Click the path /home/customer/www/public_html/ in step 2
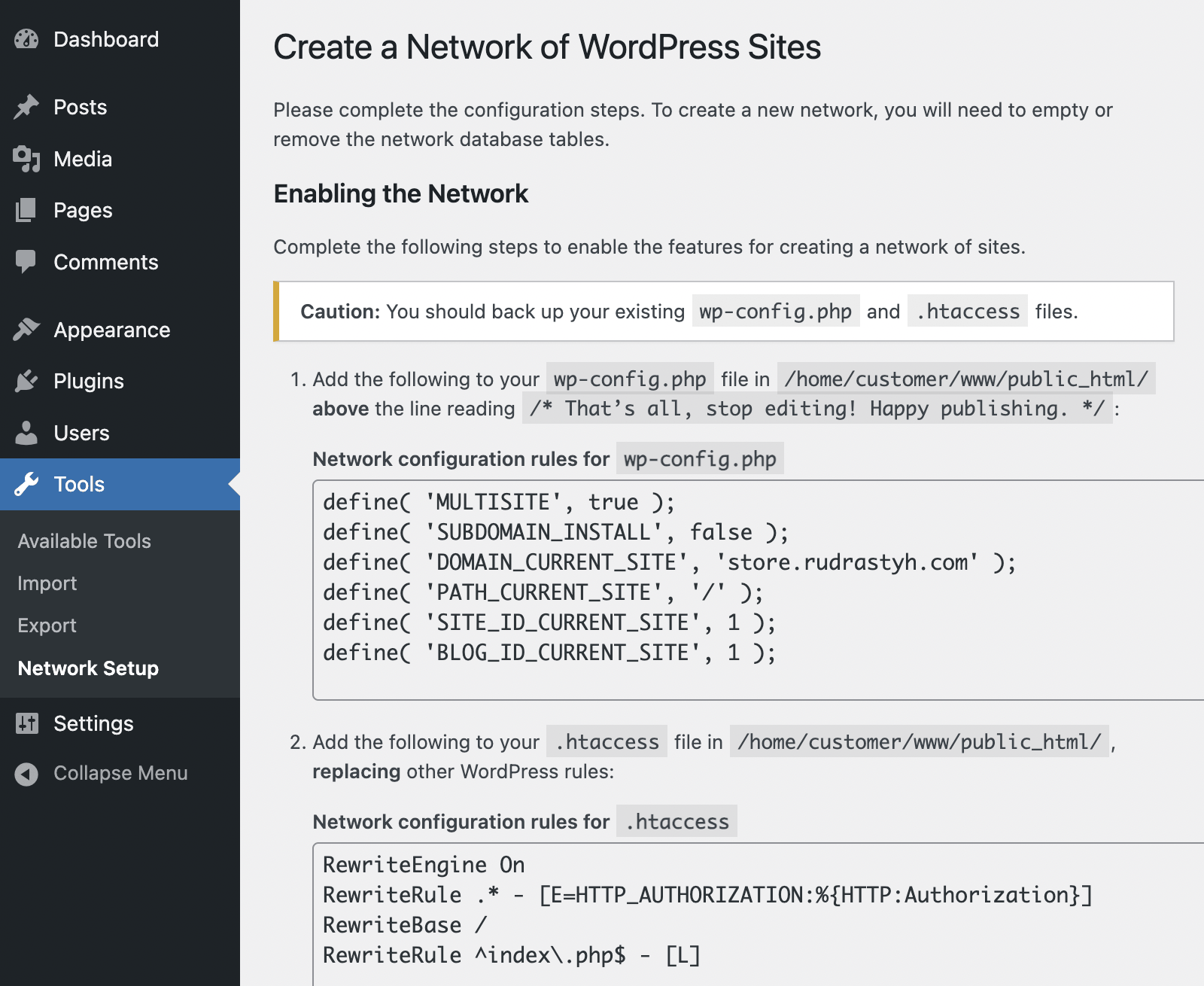 tap(920, 741)
